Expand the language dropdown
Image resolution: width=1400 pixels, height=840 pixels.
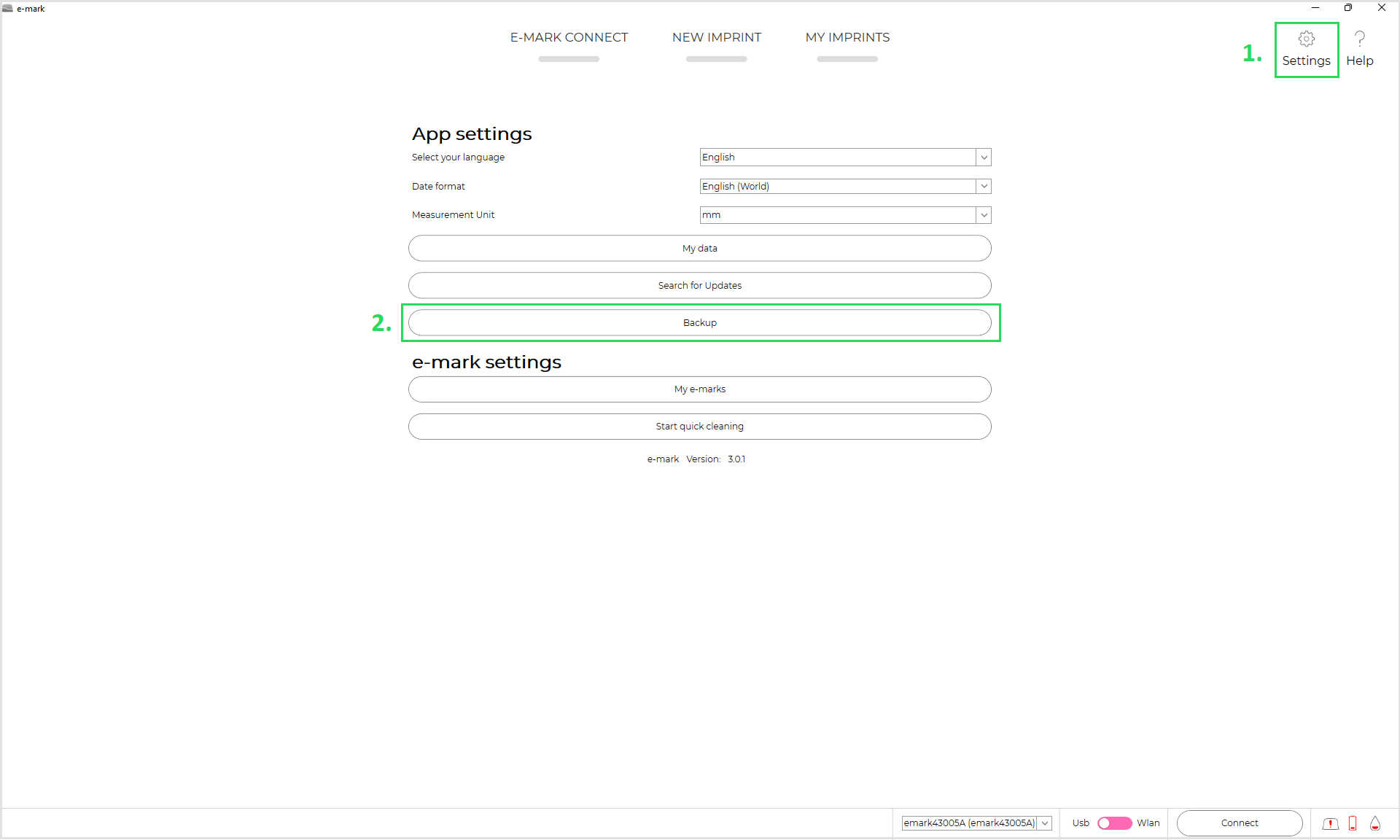[x=984, y=157]
